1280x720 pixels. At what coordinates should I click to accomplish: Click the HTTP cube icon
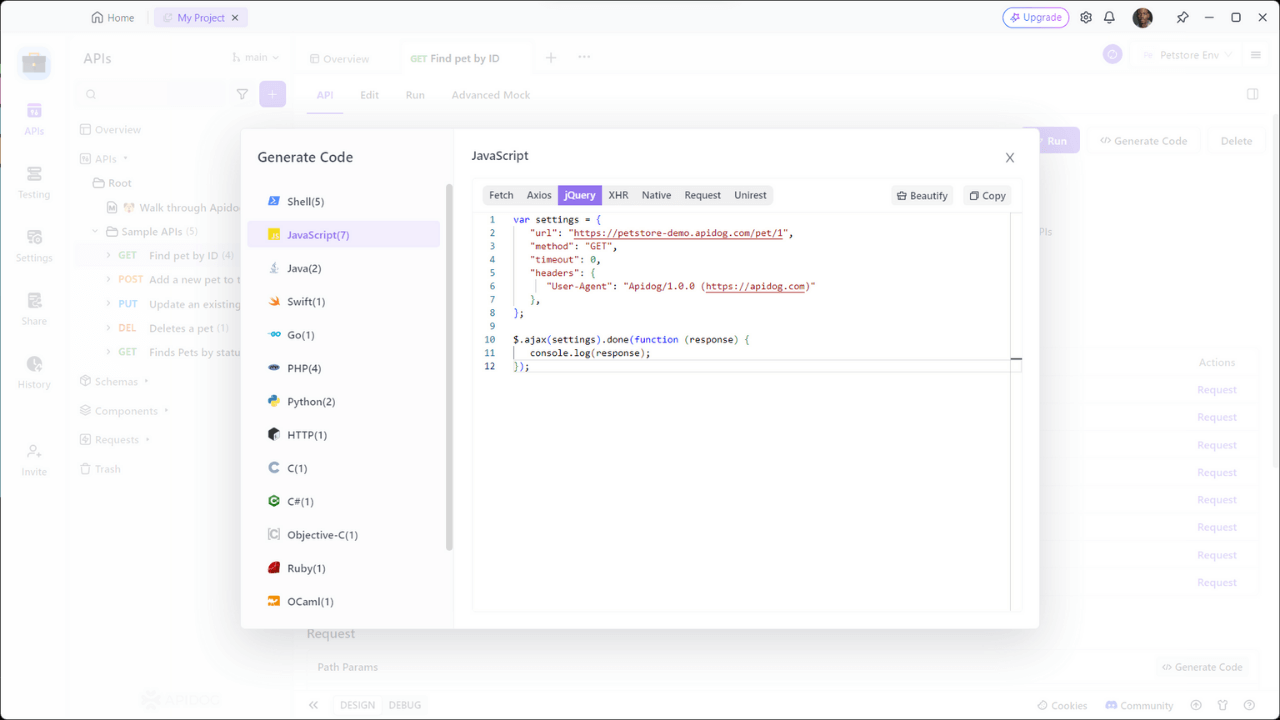(x=274, y=435)
